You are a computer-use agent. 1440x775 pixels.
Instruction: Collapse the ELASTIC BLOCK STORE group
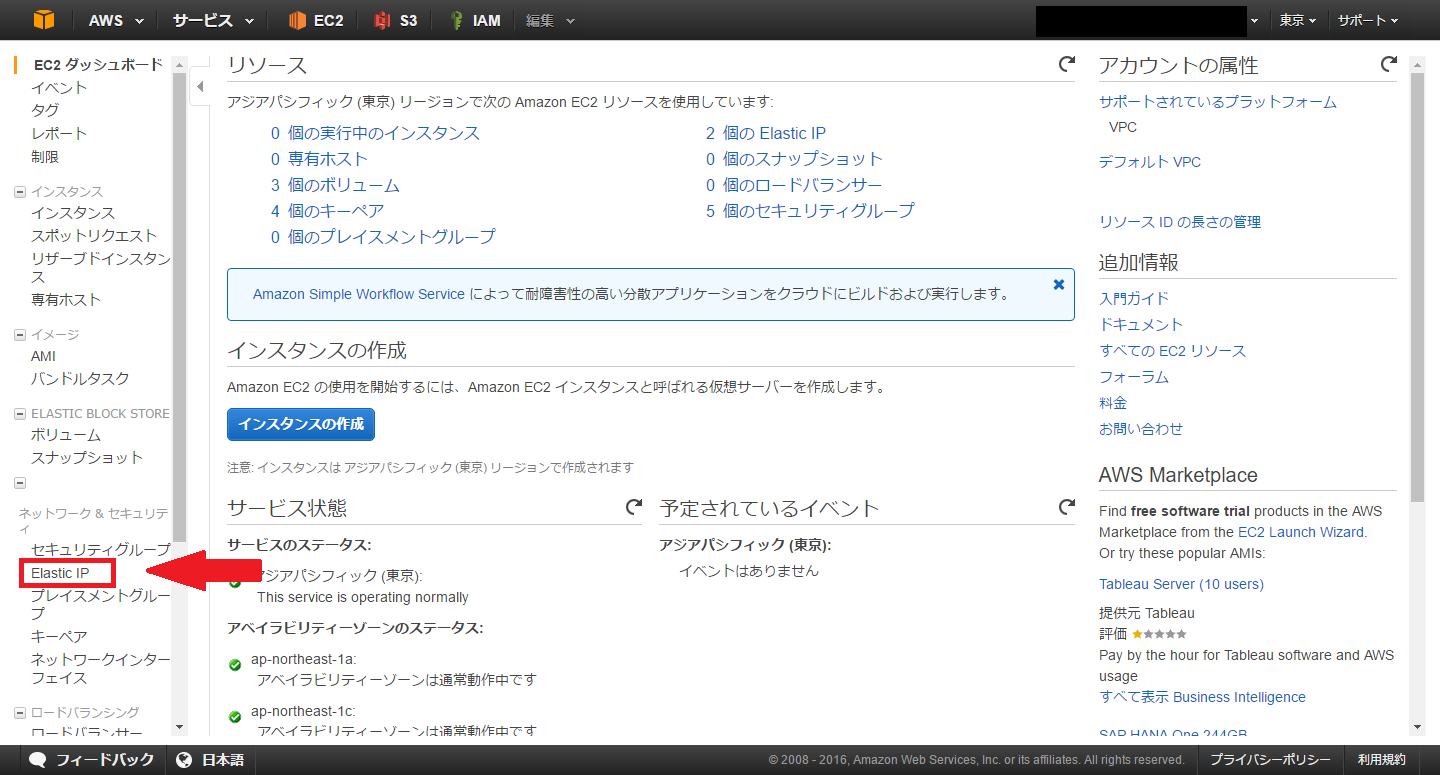click(x=20, y=414)
